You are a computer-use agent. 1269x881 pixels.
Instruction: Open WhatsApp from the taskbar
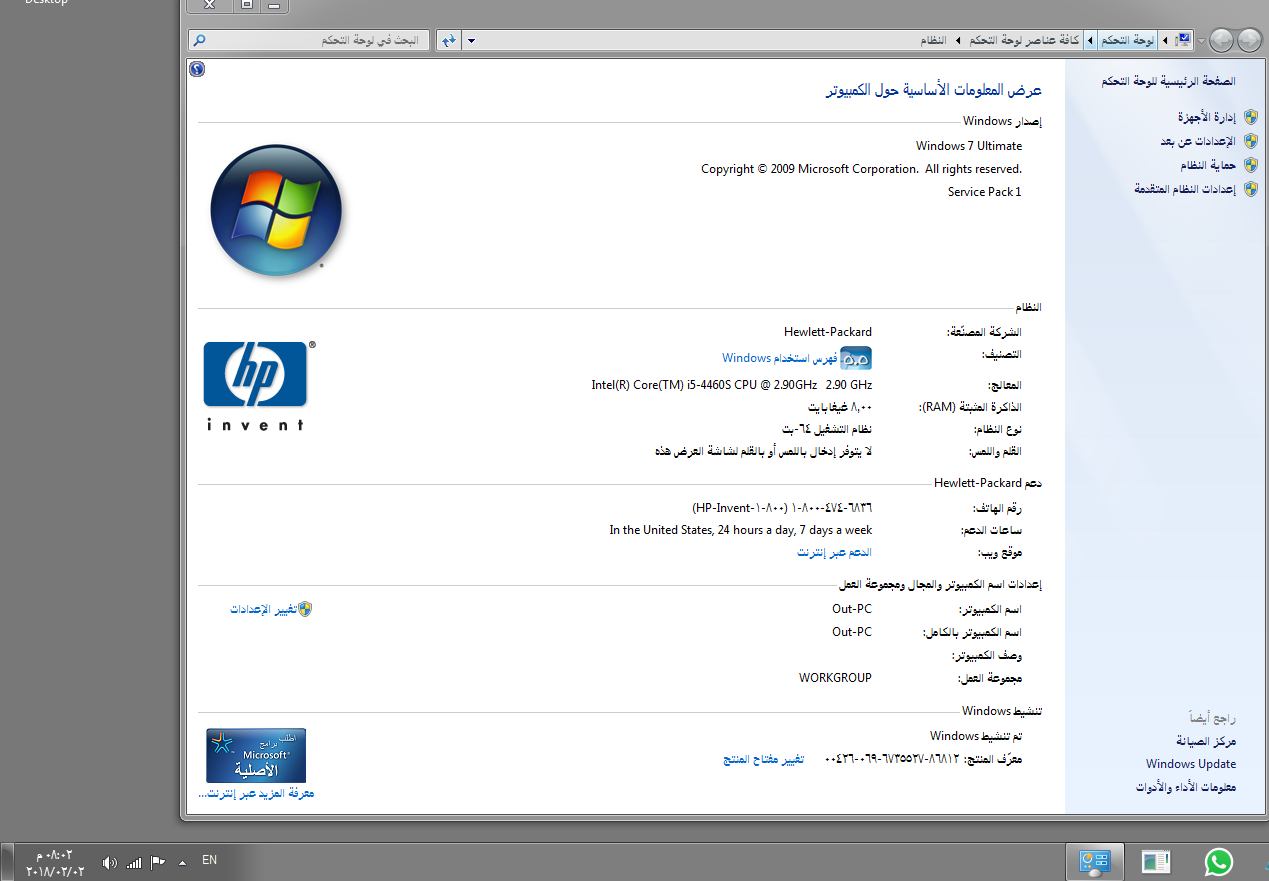[x=1219, y=861]
